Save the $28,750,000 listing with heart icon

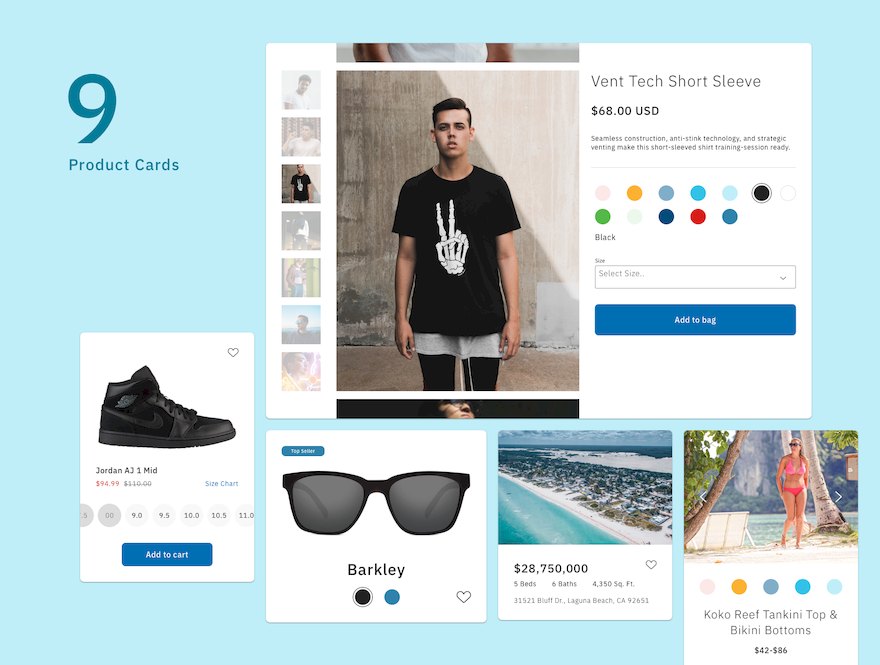(x=651, y=565)
